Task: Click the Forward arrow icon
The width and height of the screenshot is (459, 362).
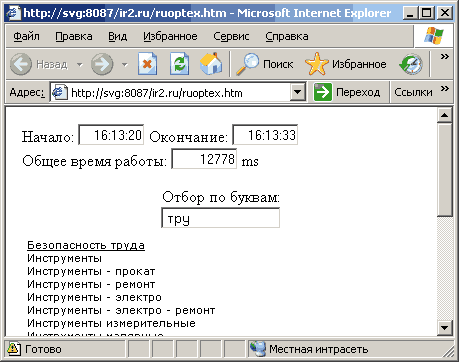Action: [102, 64]
